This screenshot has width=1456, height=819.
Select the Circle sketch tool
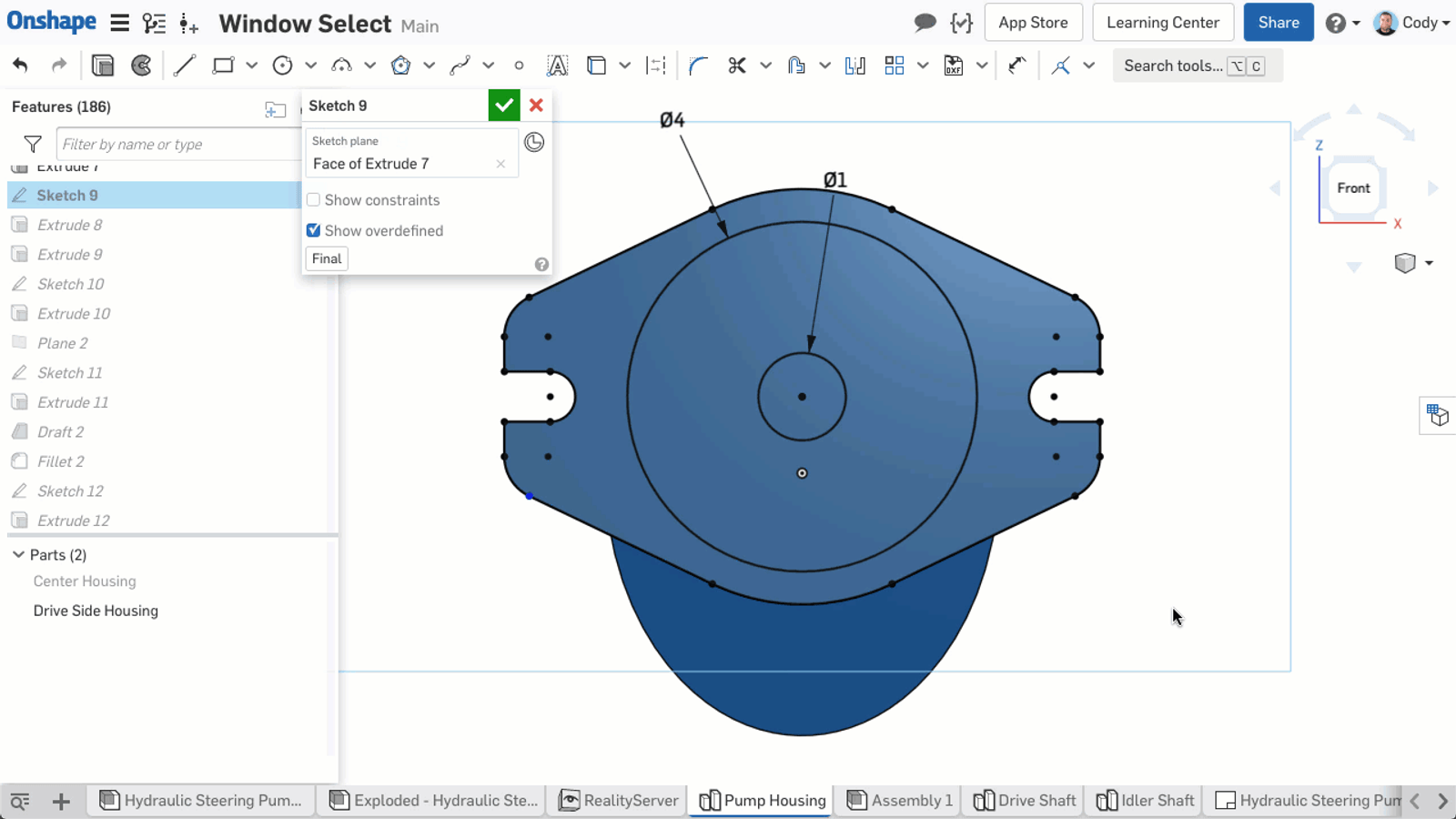281,65
